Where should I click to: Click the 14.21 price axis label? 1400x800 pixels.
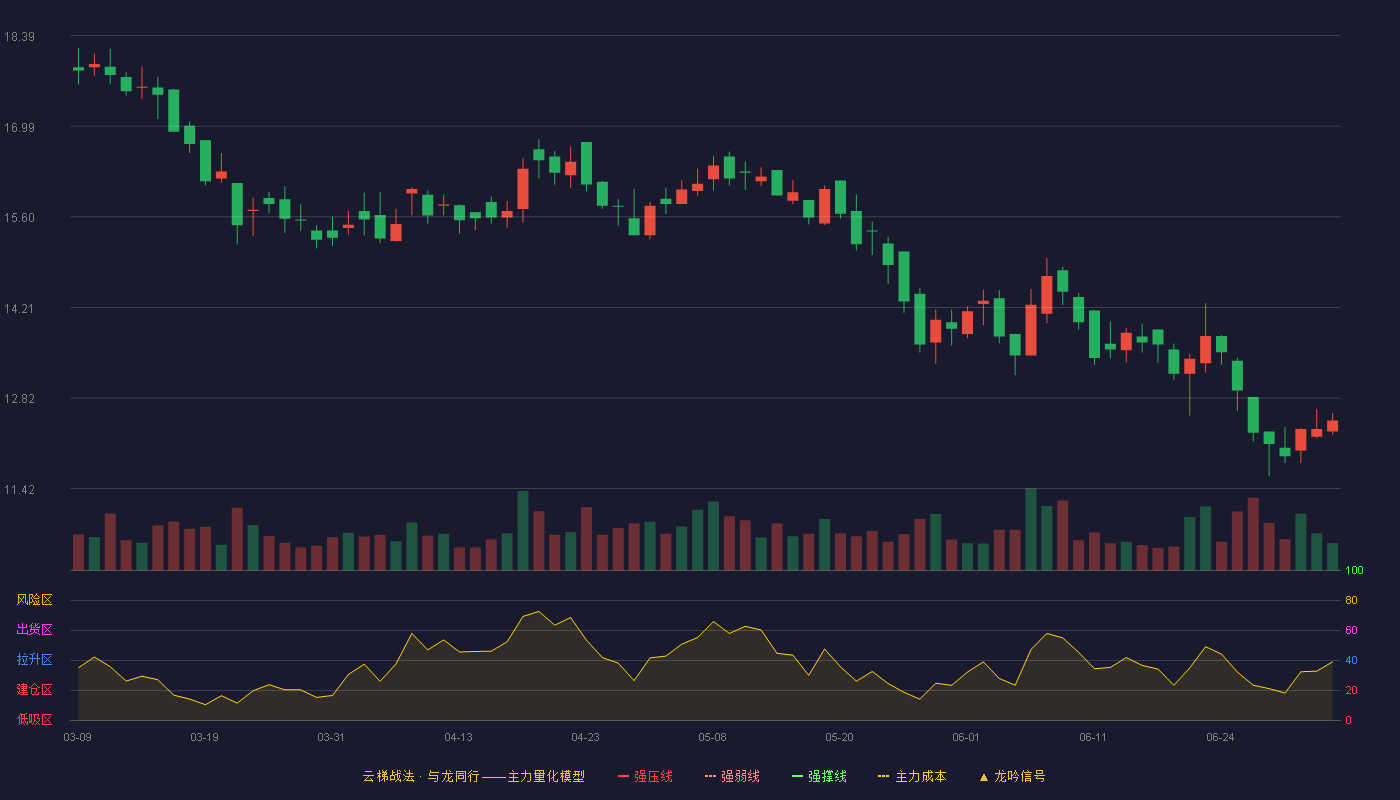[19, 309]
